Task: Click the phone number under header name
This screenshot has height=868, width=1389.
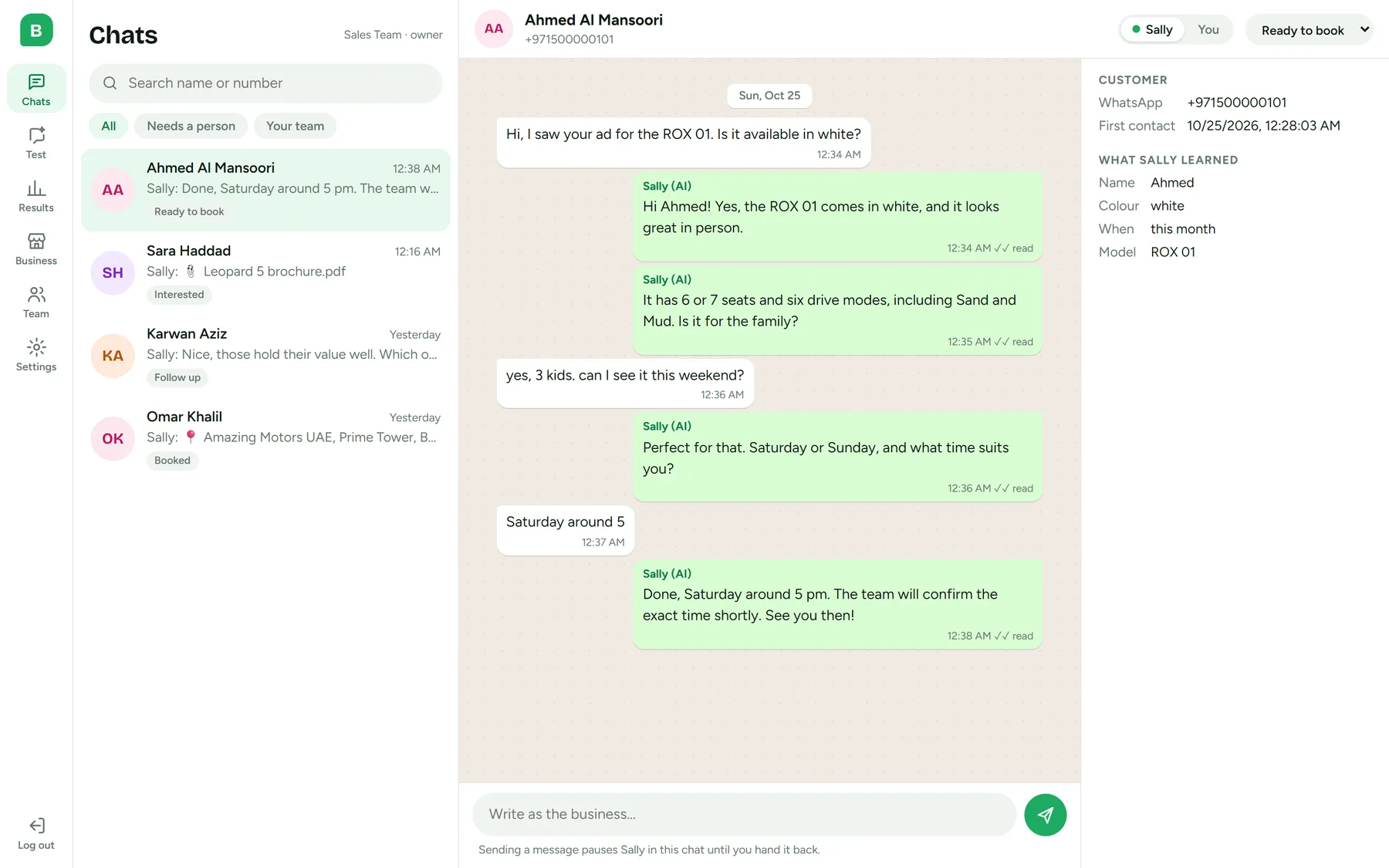Action: pyautogui.click(x=569, y=39)
